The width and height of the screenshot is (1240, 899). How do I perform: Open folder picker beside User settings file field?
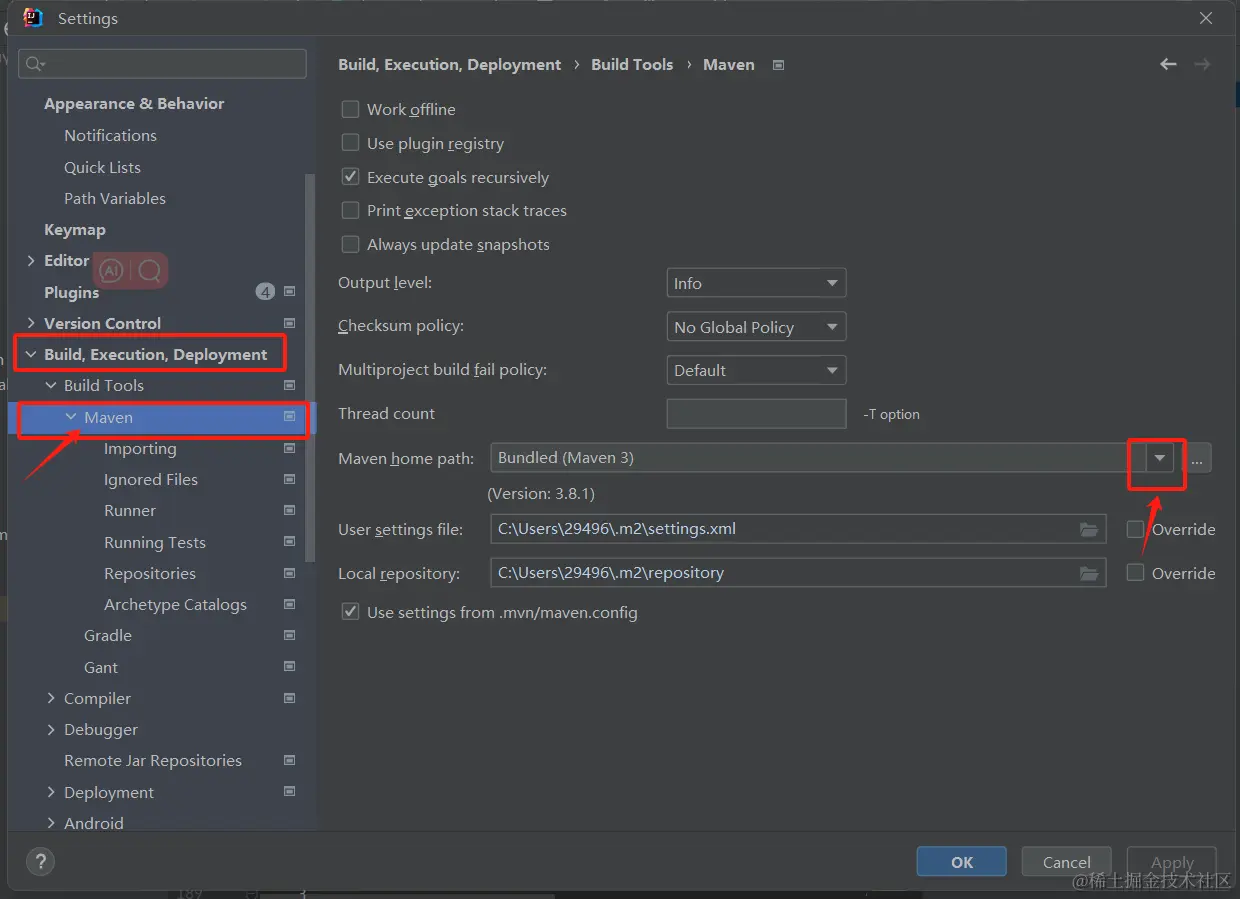(1089, 529)
